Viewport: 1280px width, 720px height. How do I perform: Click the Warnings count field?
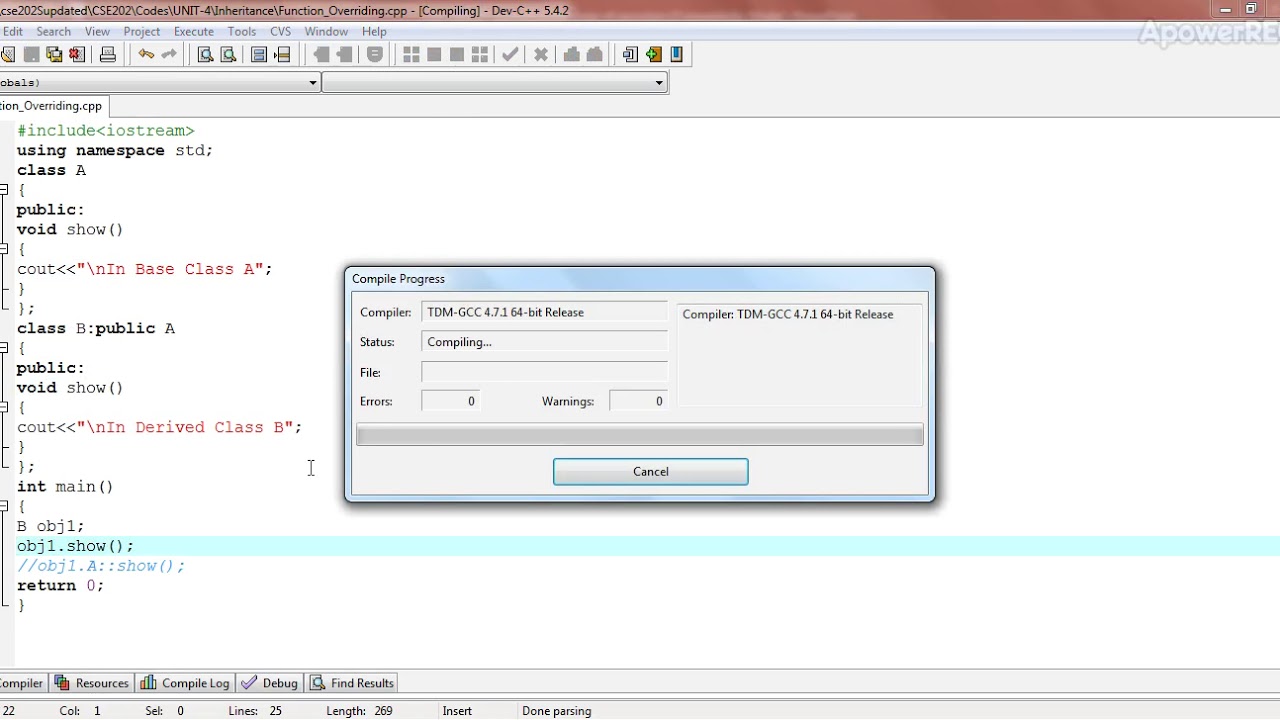click(x=638, y=401)
